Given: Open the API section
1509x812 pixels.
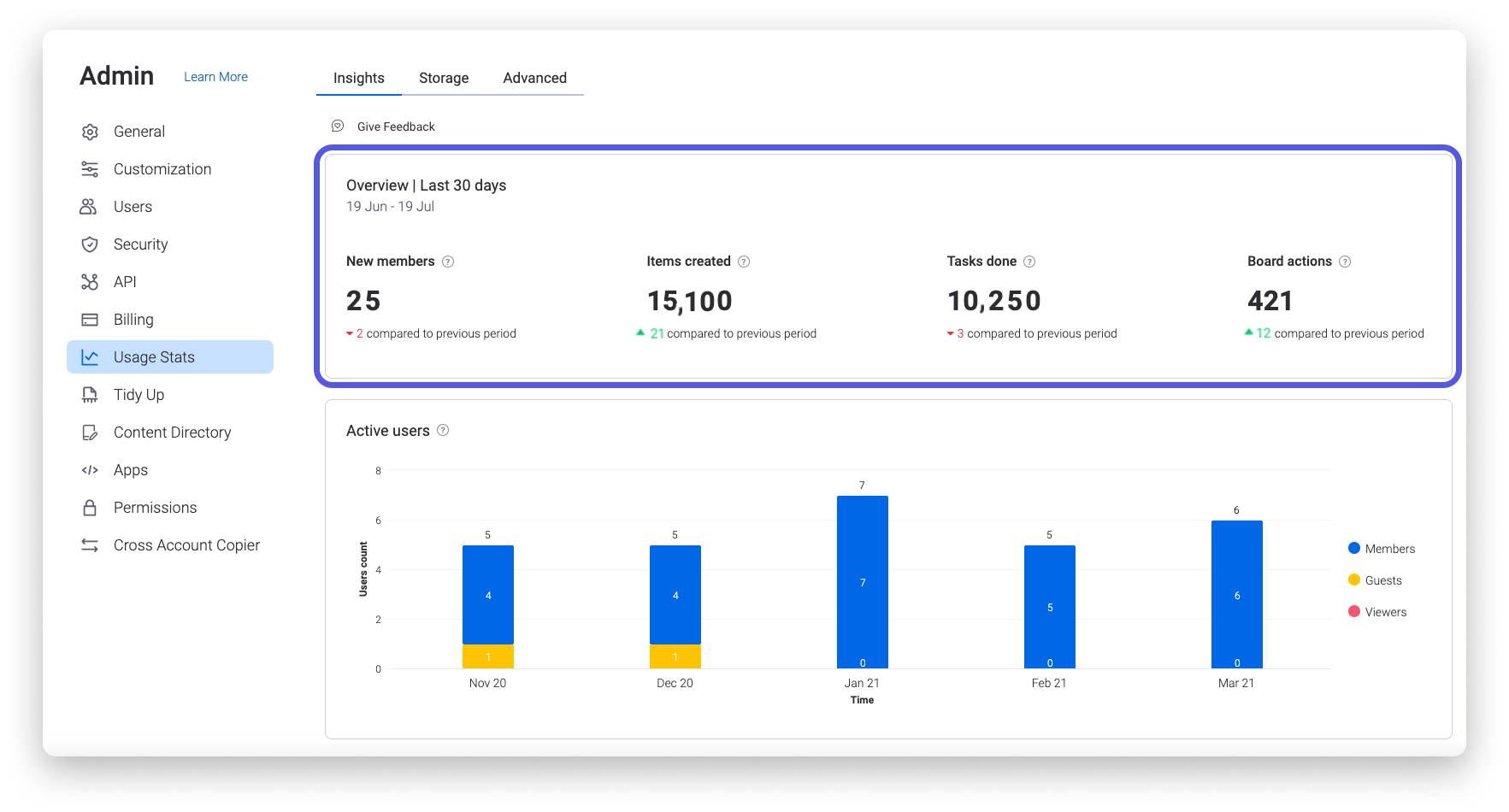Looking at the screenshot, I should point(170,282).
